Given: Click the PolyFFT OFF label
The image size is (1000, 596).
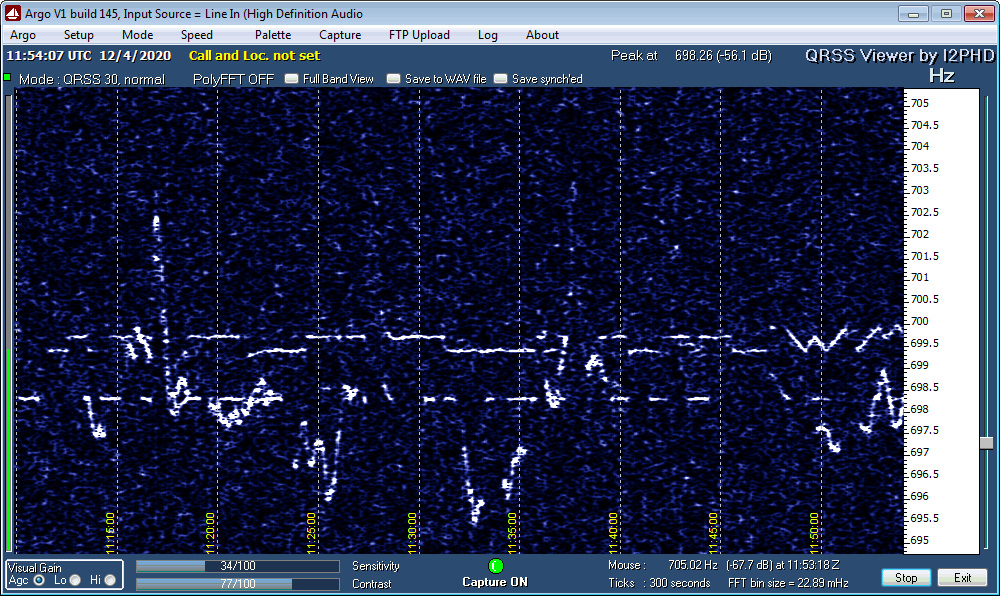Looking at the screenshot, I should pos(233,79).
